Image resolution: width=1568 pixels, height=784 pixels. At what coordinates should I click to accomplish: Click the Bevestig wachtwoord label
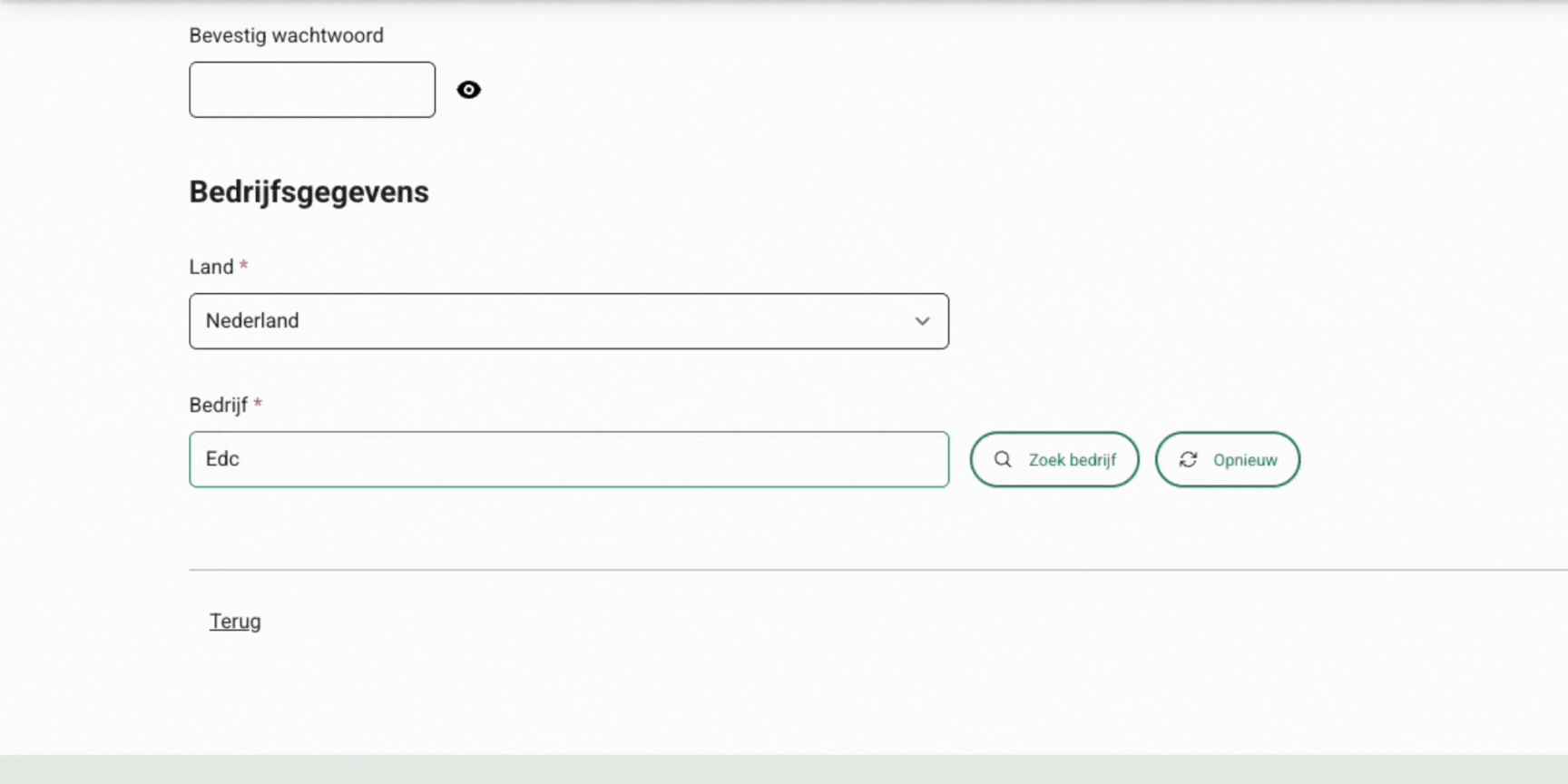click(x=286, y=35)
